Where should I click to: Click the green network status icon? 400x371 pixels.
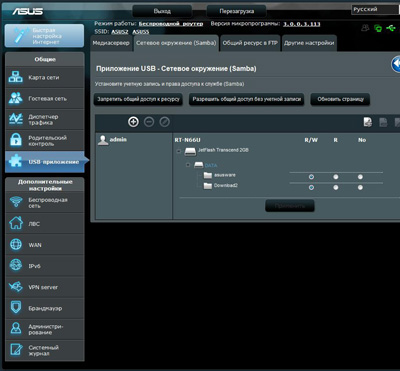(378, 29)
